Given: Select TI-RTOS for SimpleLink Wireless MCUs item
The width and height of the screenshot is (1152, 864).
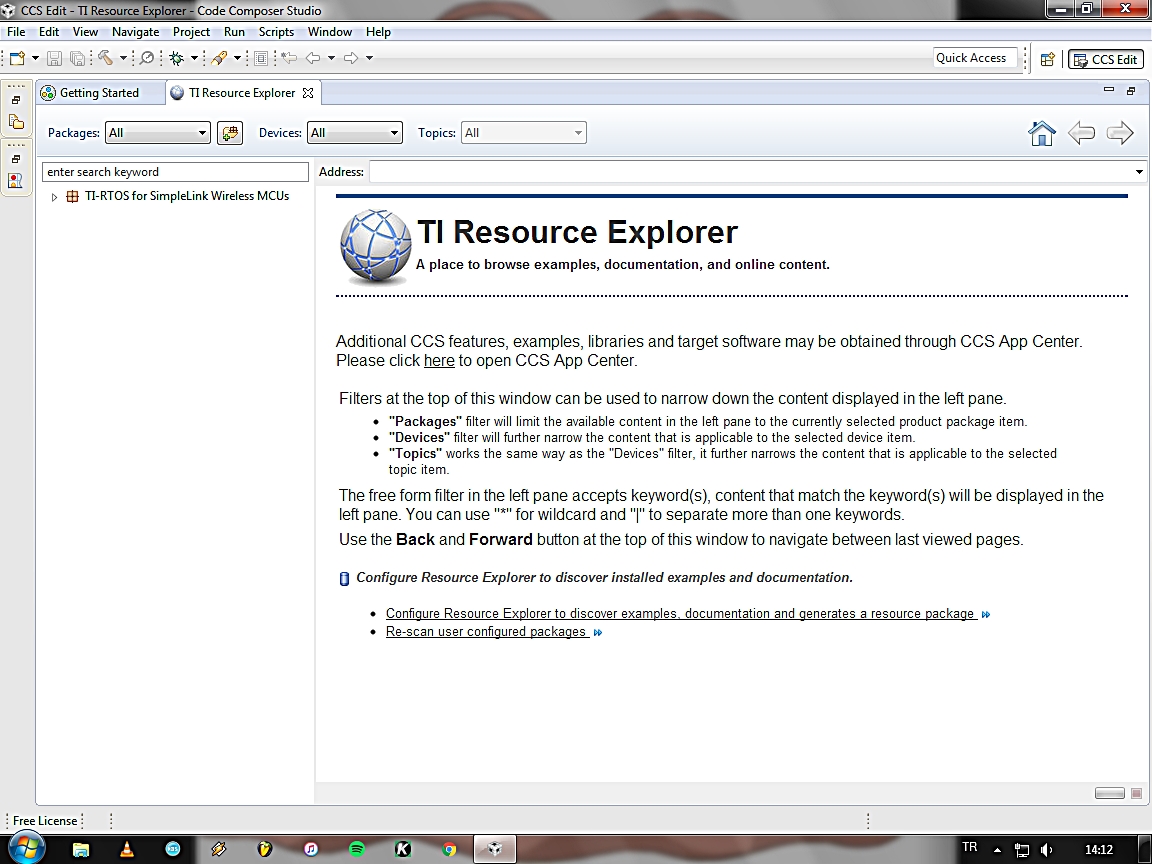Looking at the screenshot, I should click(187, 196).
